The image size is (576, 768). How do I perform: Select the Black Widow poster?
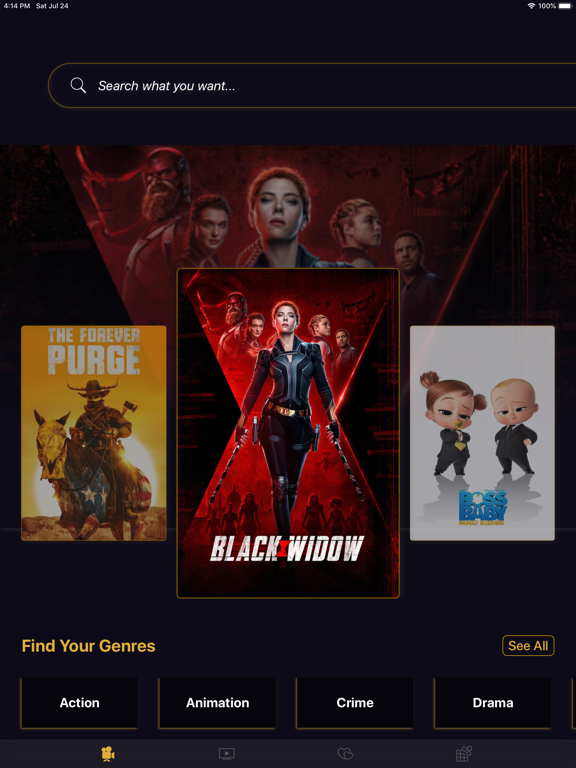(288, 433)
